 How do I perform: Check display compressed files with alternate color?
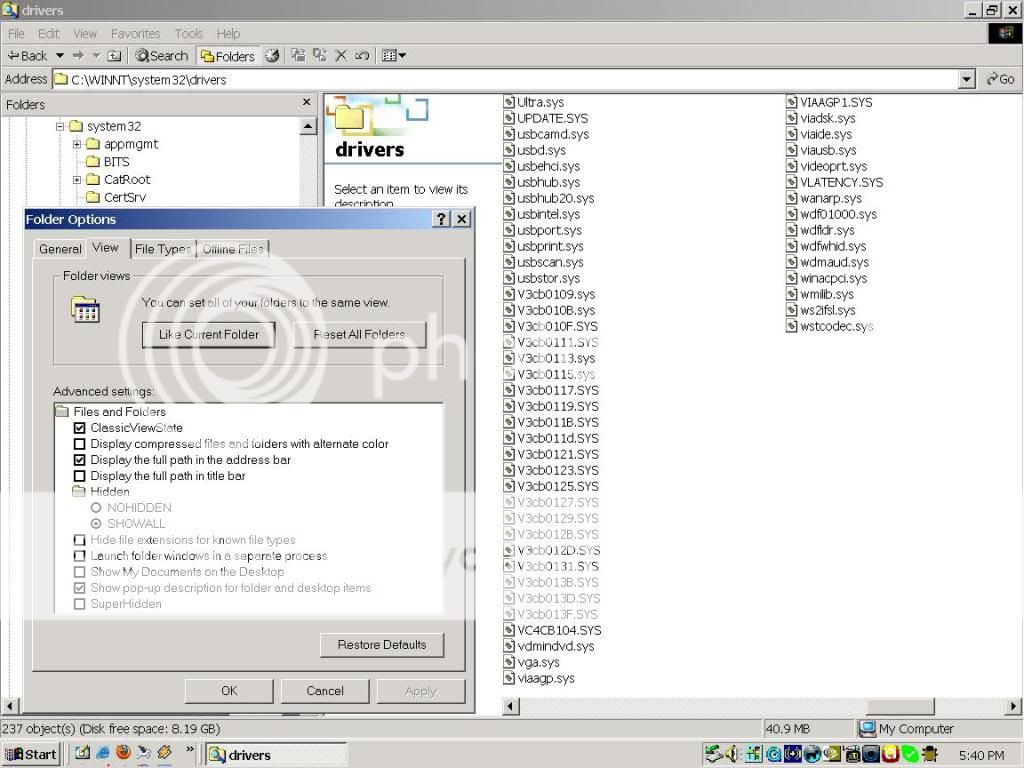point(80,444)
